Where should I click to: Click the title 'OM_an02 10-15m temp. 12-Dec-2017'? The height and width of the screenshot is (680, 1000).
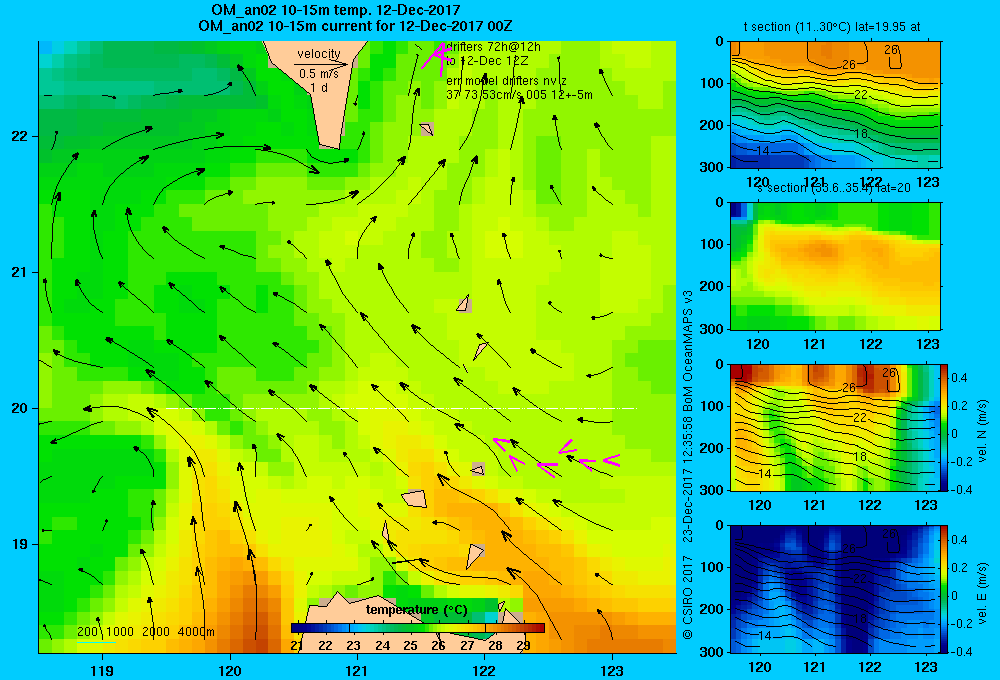(335, 10)
